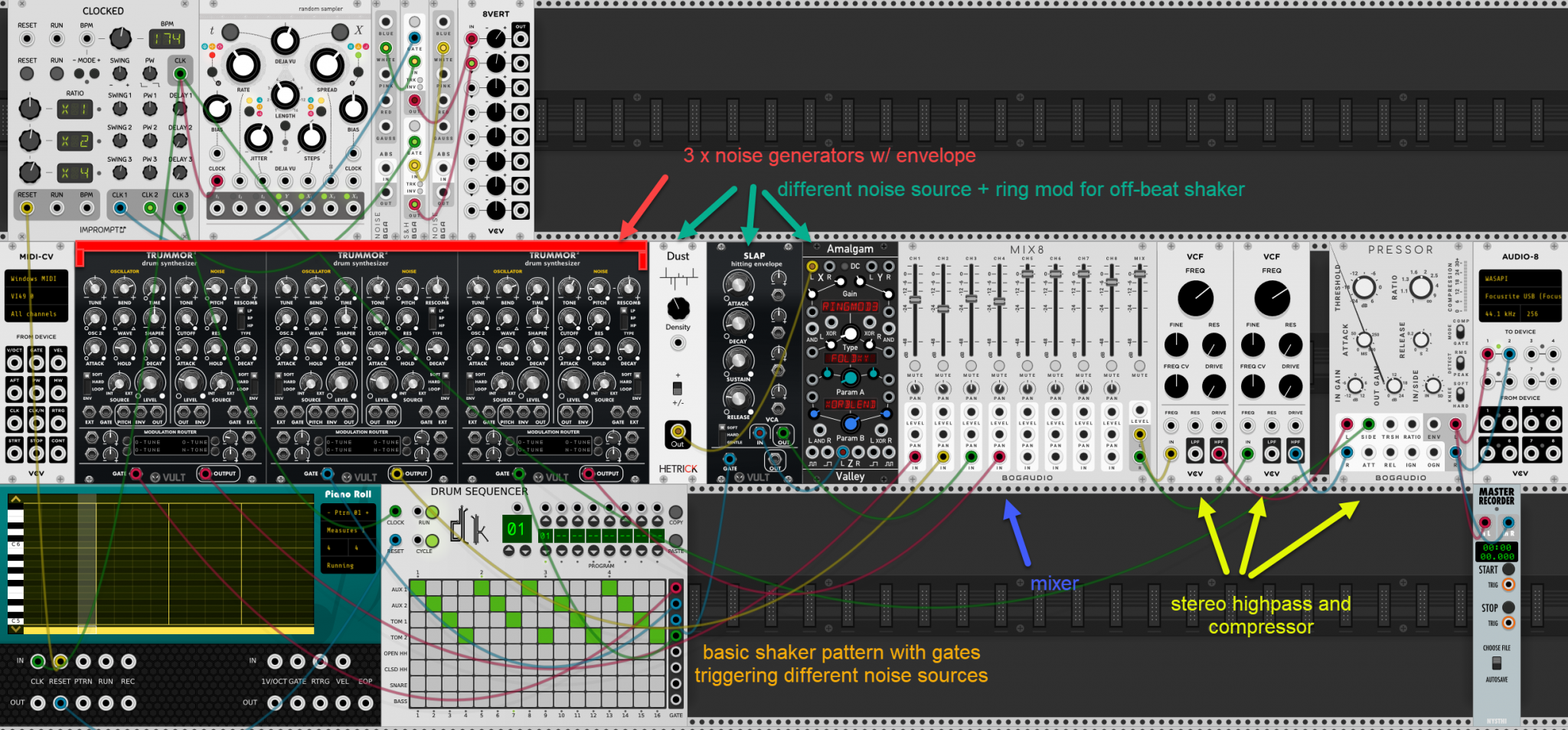Click the Audio-8 To Device input 1 jack

(x=1487, y=354)
